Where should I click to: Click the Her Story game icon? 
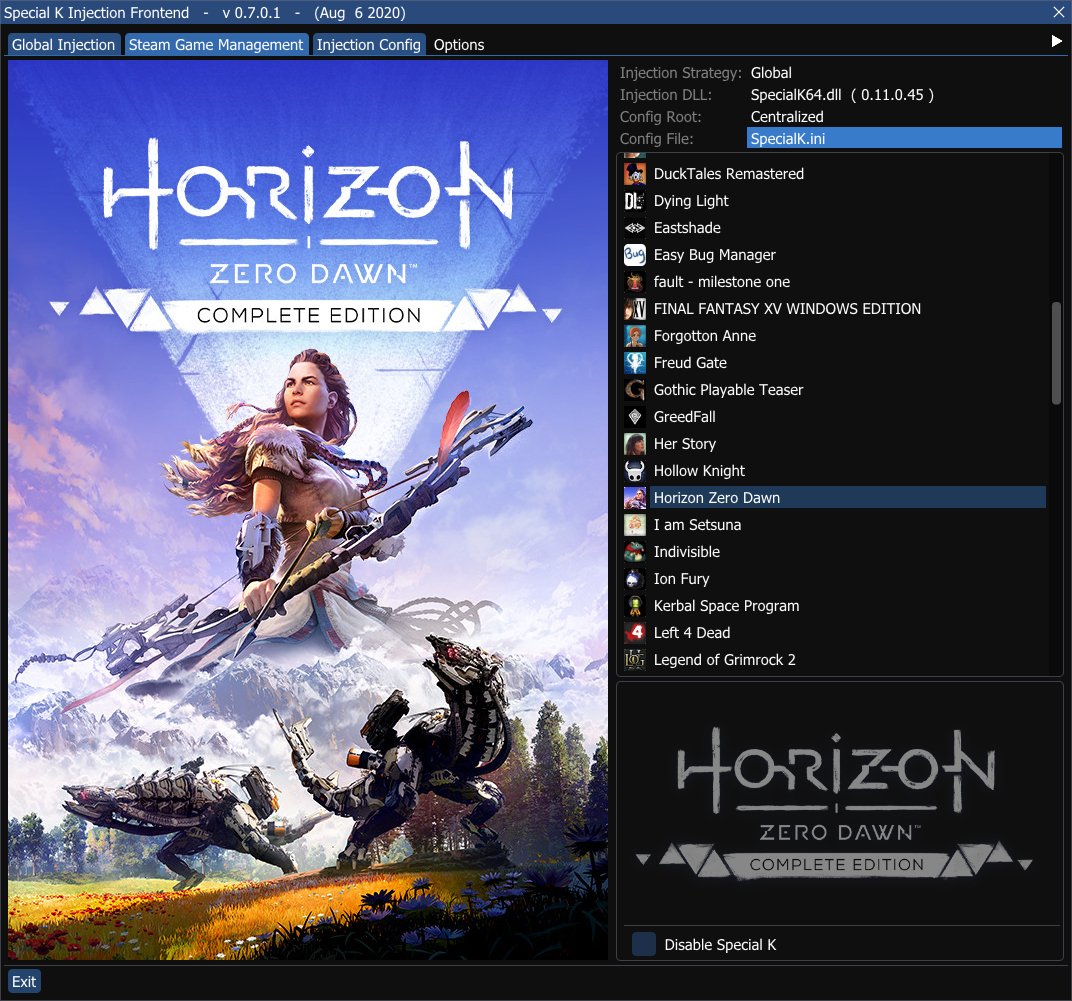coord(634,444)
